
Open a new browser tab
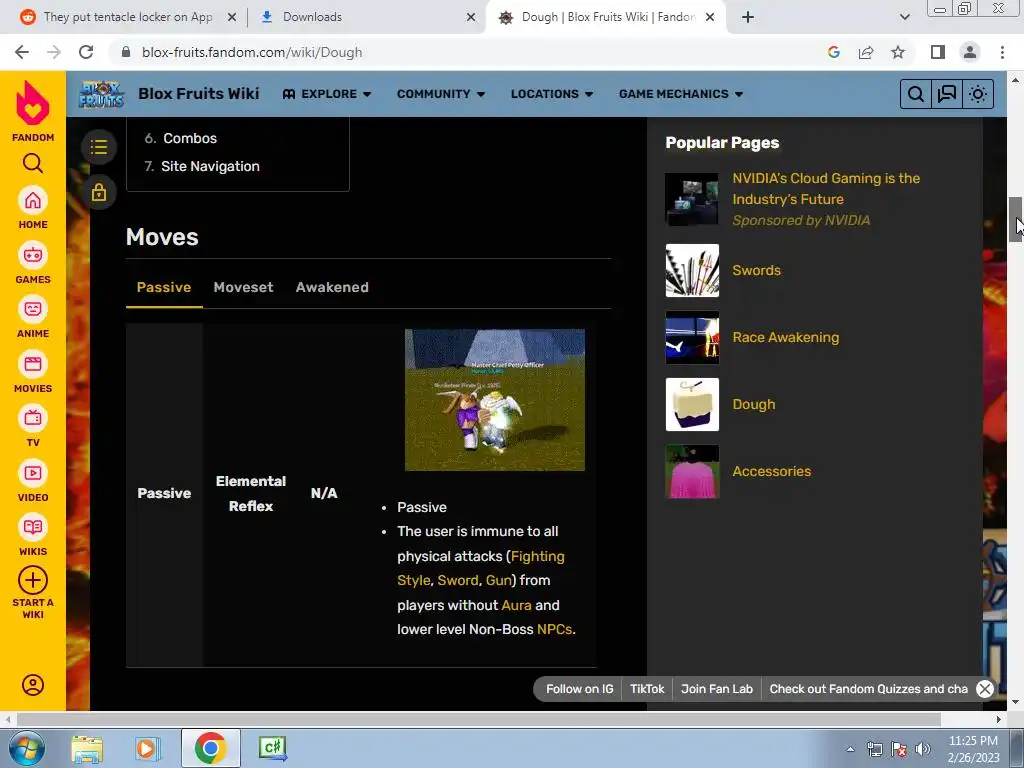[748, 17]
